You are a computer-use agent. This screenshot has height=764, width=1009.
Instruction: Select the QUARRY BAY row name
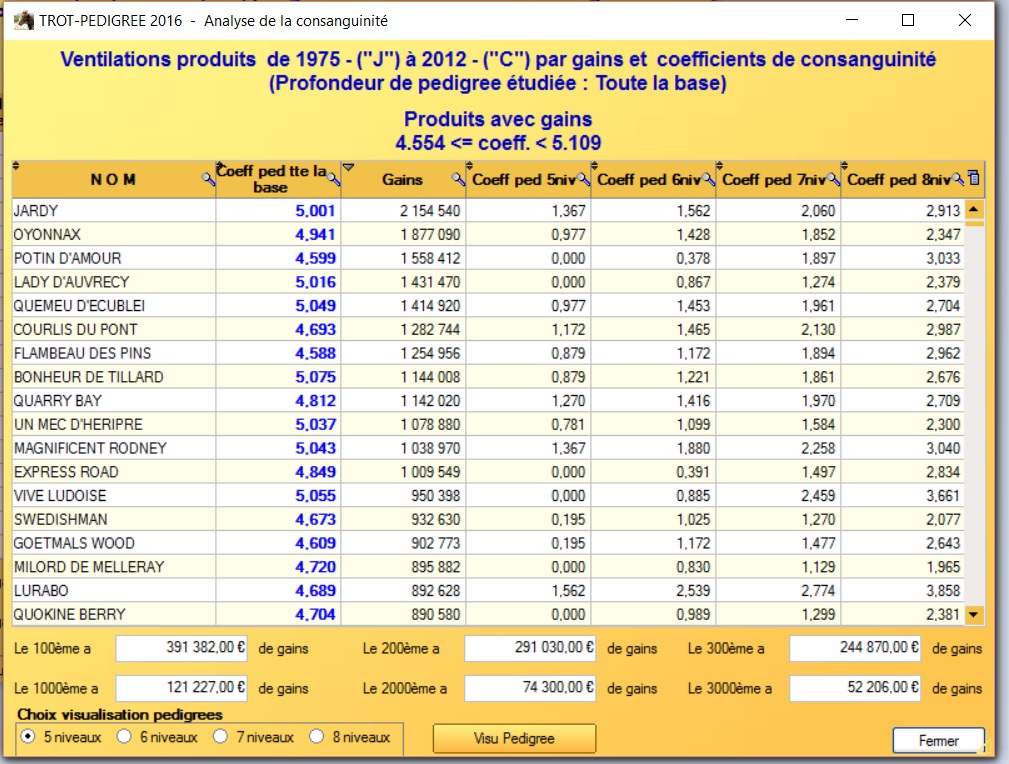coord(58,401)
